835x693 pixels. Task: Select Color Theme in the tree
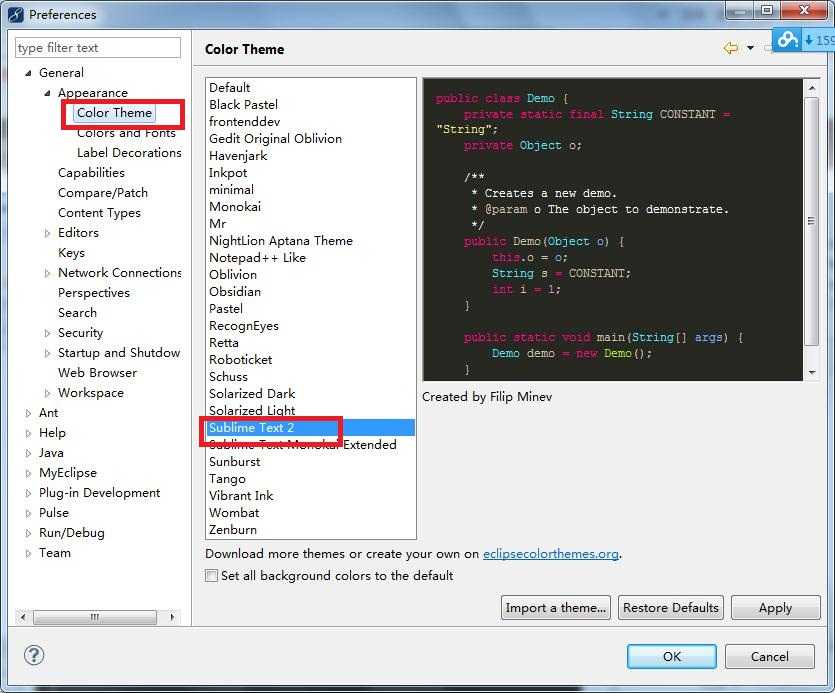[x=114, y=113]
